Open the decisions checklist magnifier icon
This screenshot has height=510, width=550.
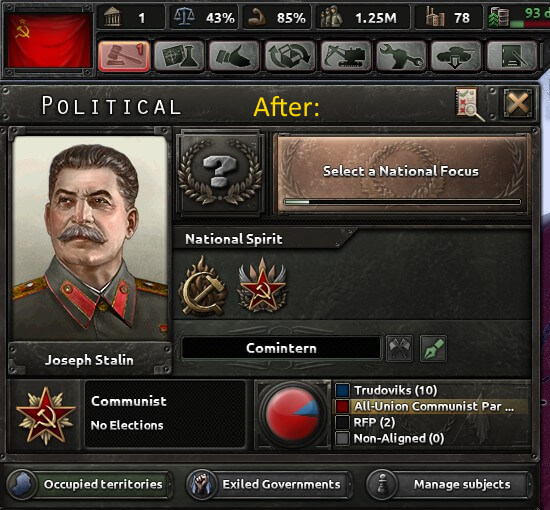click(469, 104)
